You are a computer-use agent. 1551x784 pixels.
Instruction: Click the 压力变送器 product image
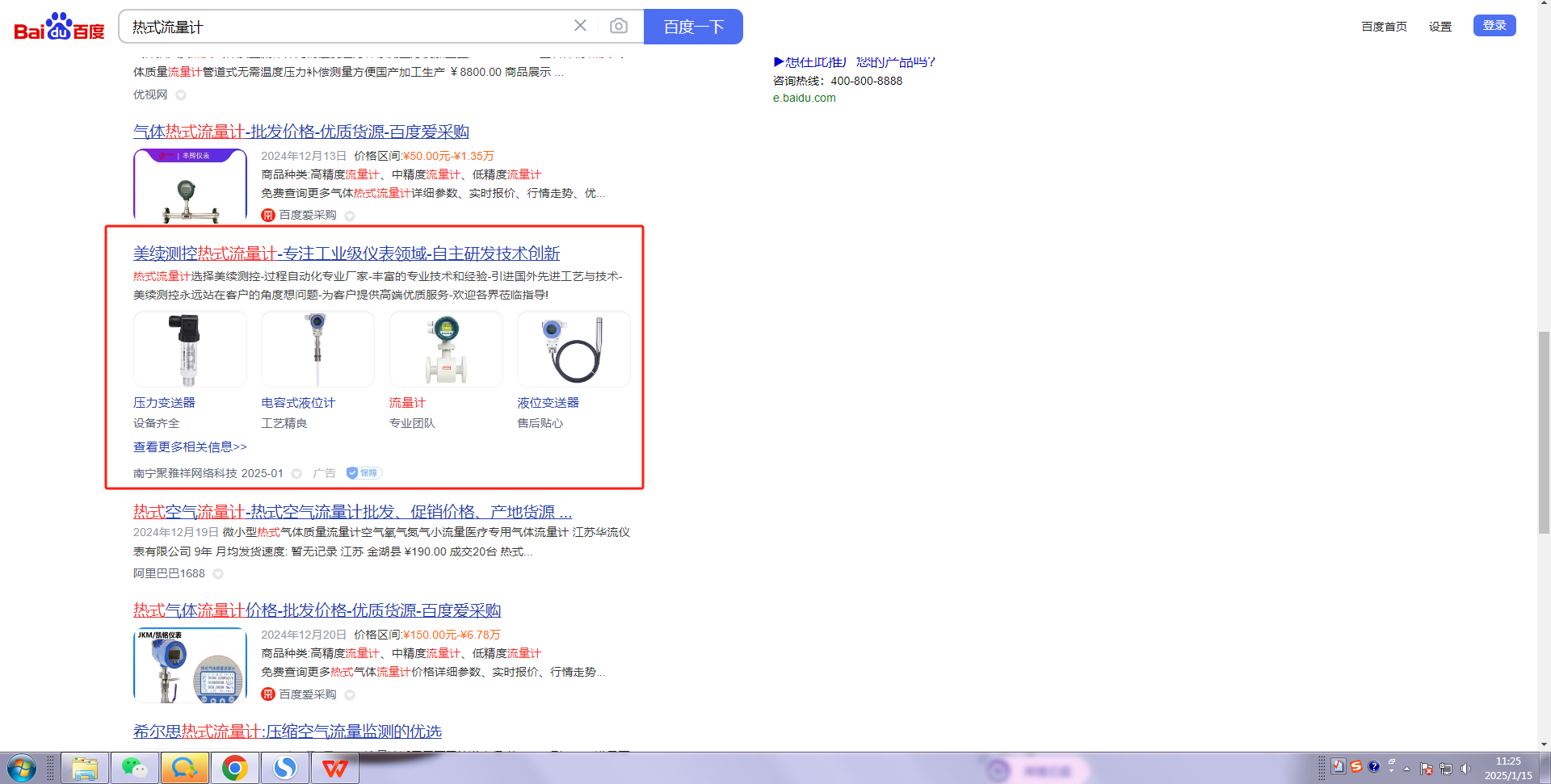point(190,349)
